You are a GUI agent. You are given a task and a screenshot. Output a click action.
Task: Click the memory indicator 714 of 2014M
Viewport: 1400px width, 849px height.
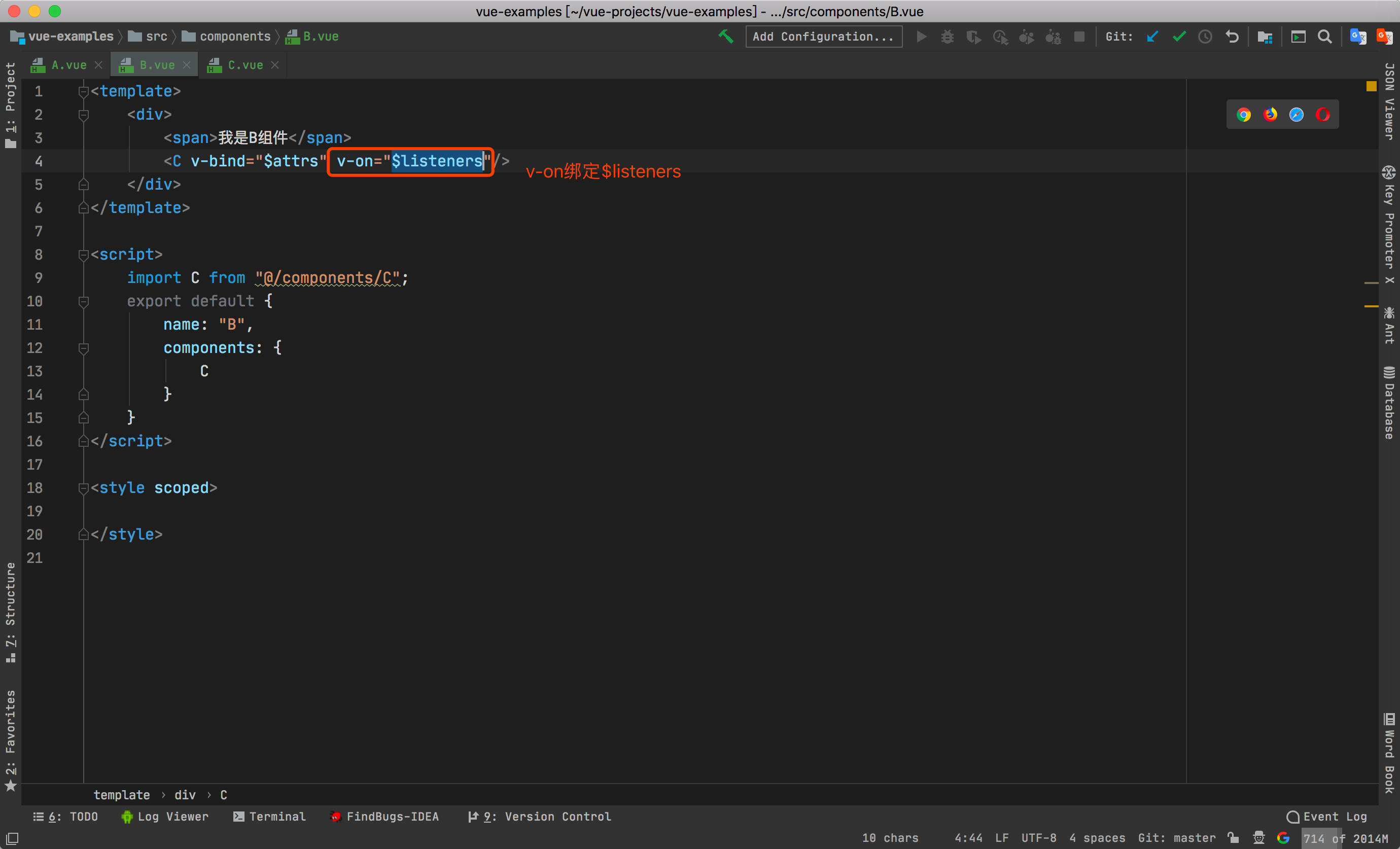coord(1345,838)
